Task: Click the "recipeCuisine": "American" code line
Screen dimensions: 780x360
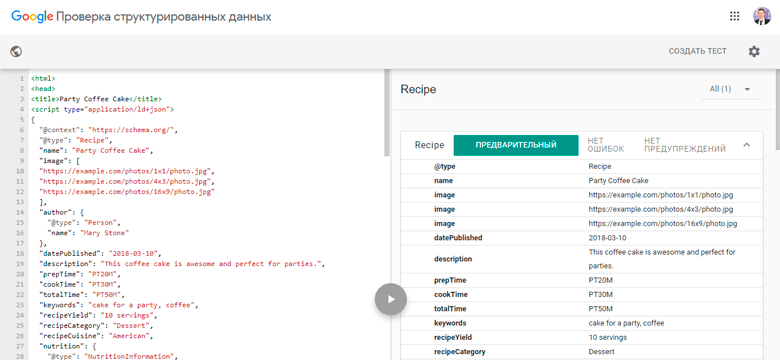Action: pyautogui.click(x=96, y=336)
